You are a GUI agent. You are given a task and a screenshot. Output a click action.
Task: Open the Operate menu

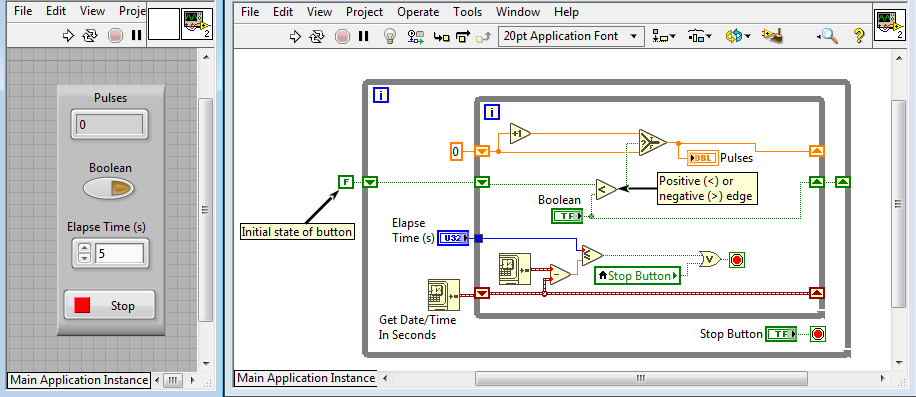pyautogui.click(x=418, y=12)
